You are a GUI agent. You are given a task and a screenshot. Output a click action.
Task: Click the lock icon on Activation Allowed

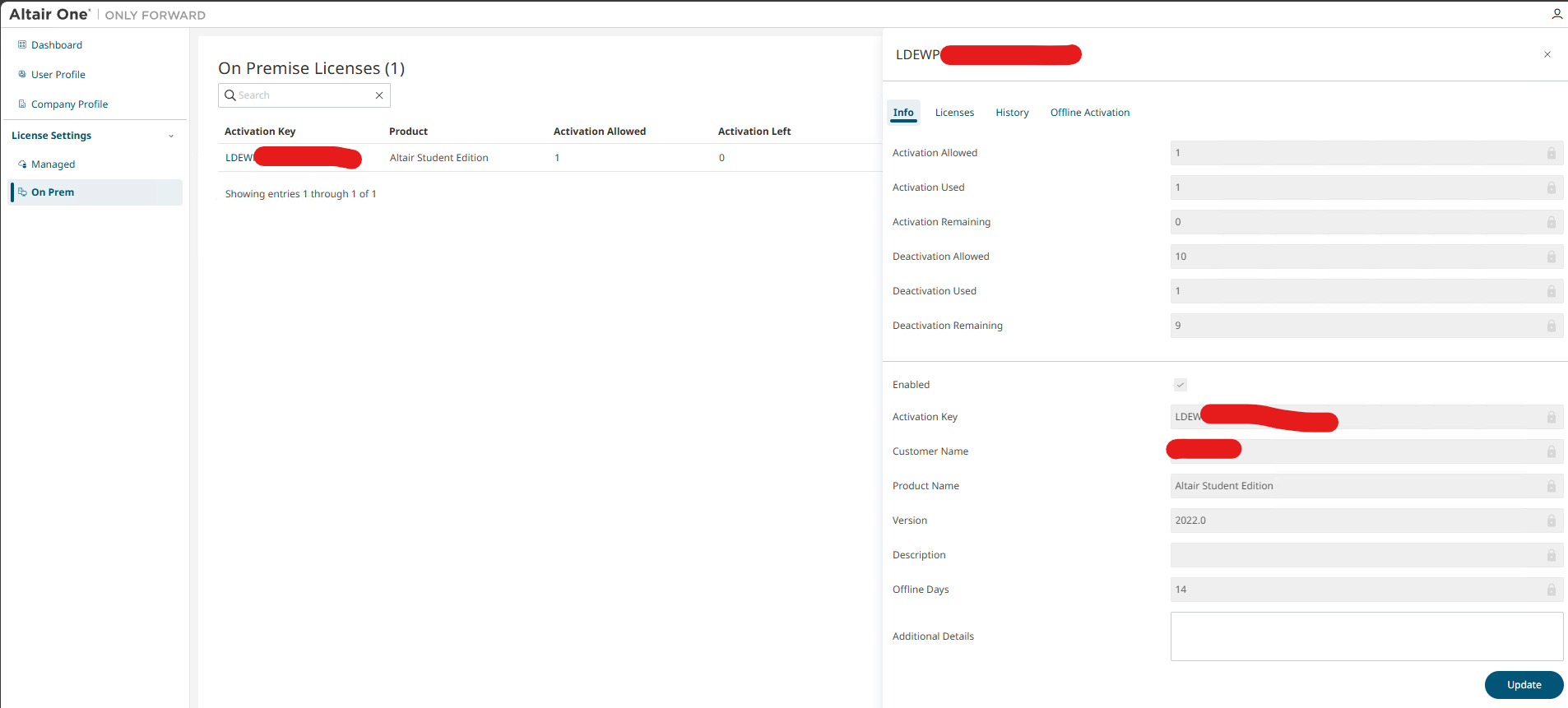click(x=1552, y=153)
